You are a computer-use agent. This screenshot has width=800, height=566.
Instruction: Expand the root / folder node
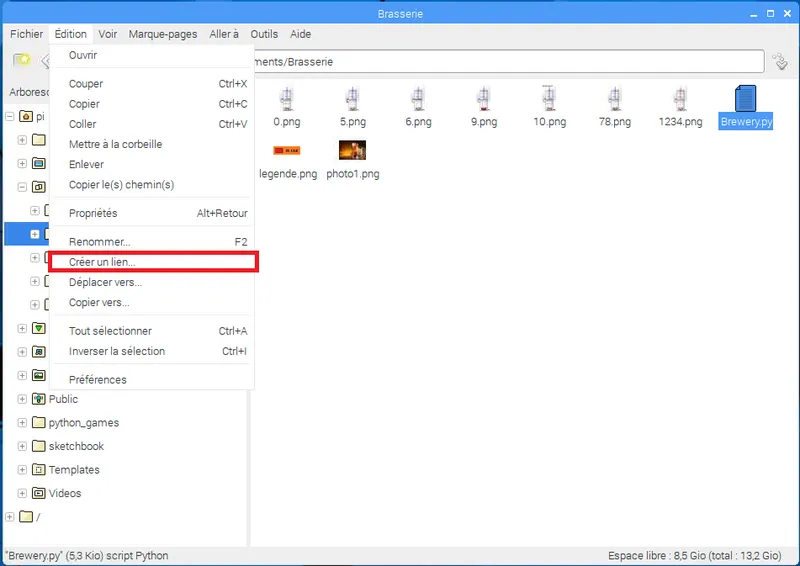[x=10, y=517]
